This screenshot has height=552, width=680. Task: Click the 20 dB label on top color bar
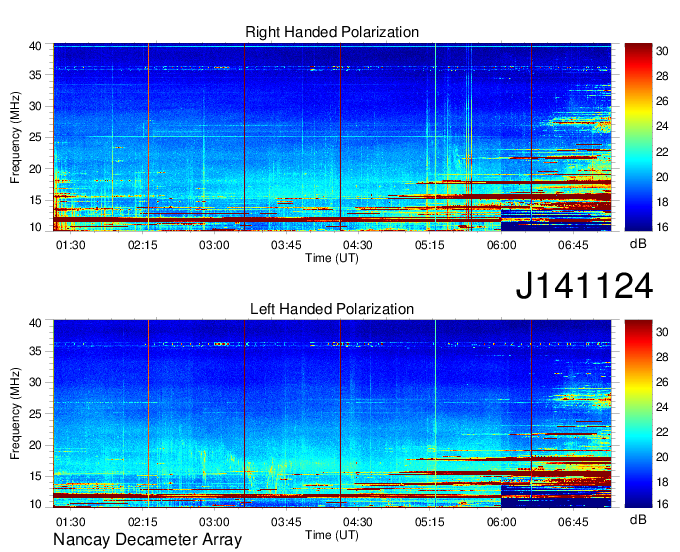point(662,177)
